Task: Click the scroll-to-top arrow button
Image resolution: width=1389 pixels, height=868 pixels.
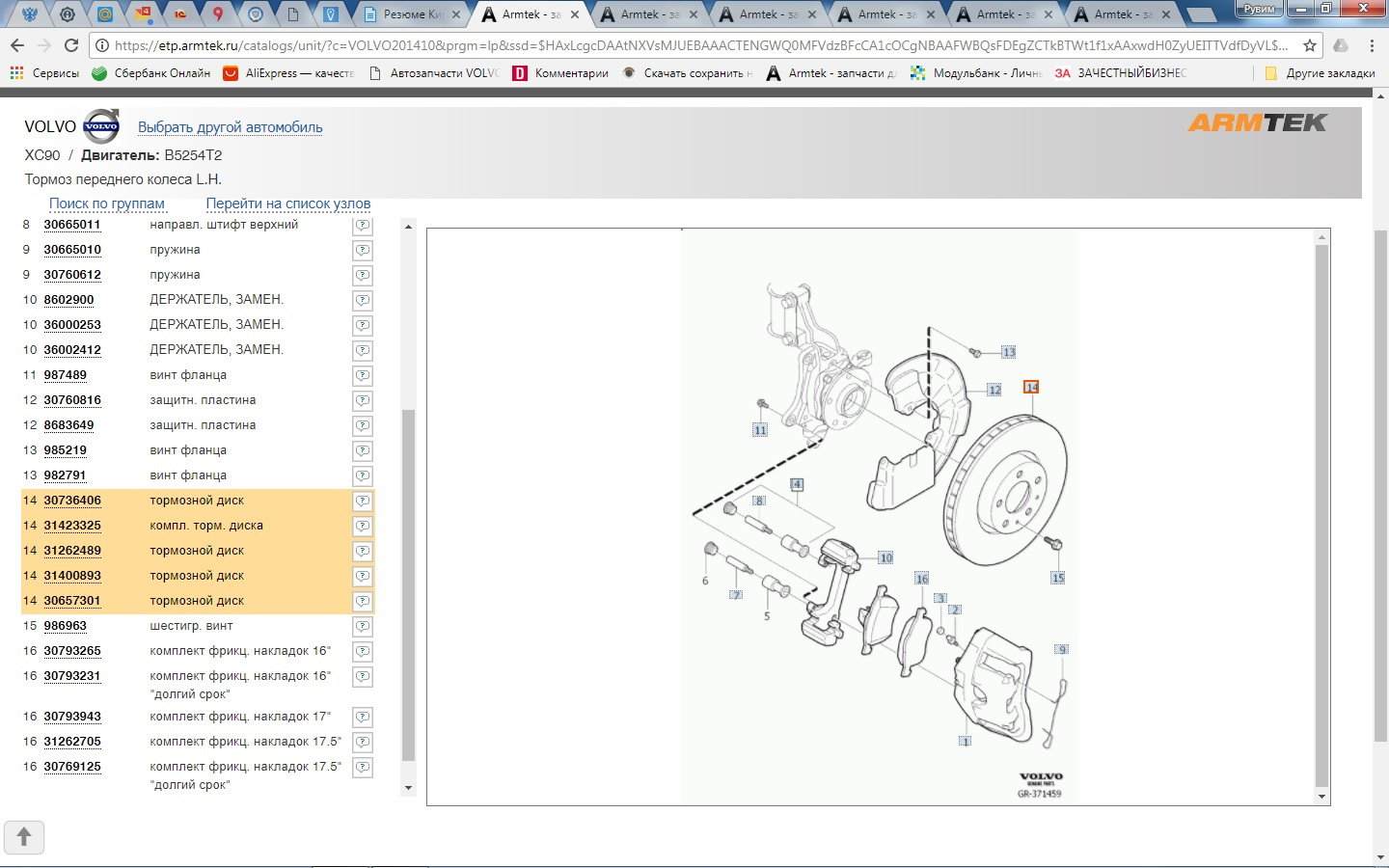Action: click(24, 837)
